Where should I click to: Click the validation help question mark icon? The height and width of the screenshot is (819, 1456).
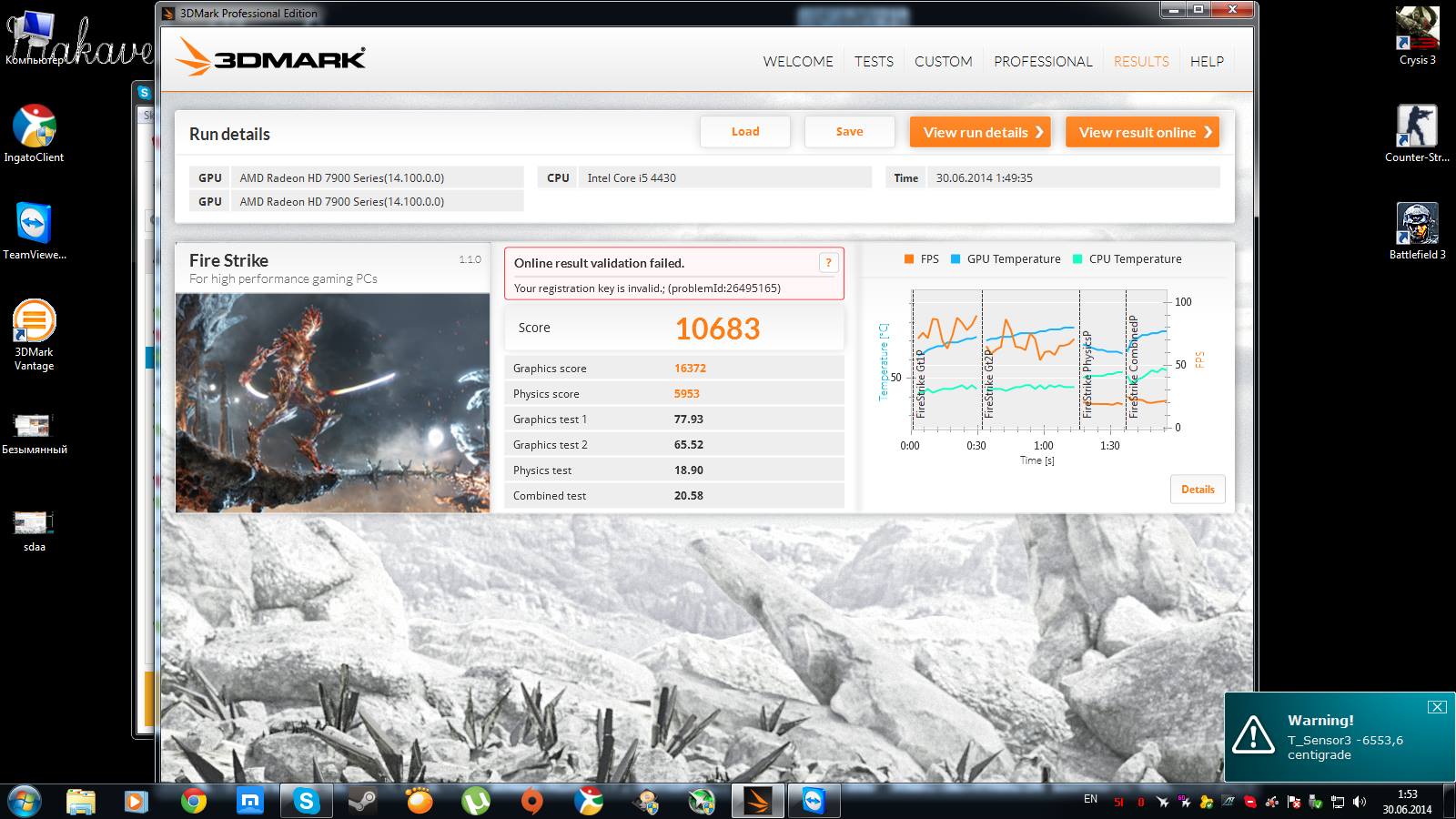coord(828,263)
